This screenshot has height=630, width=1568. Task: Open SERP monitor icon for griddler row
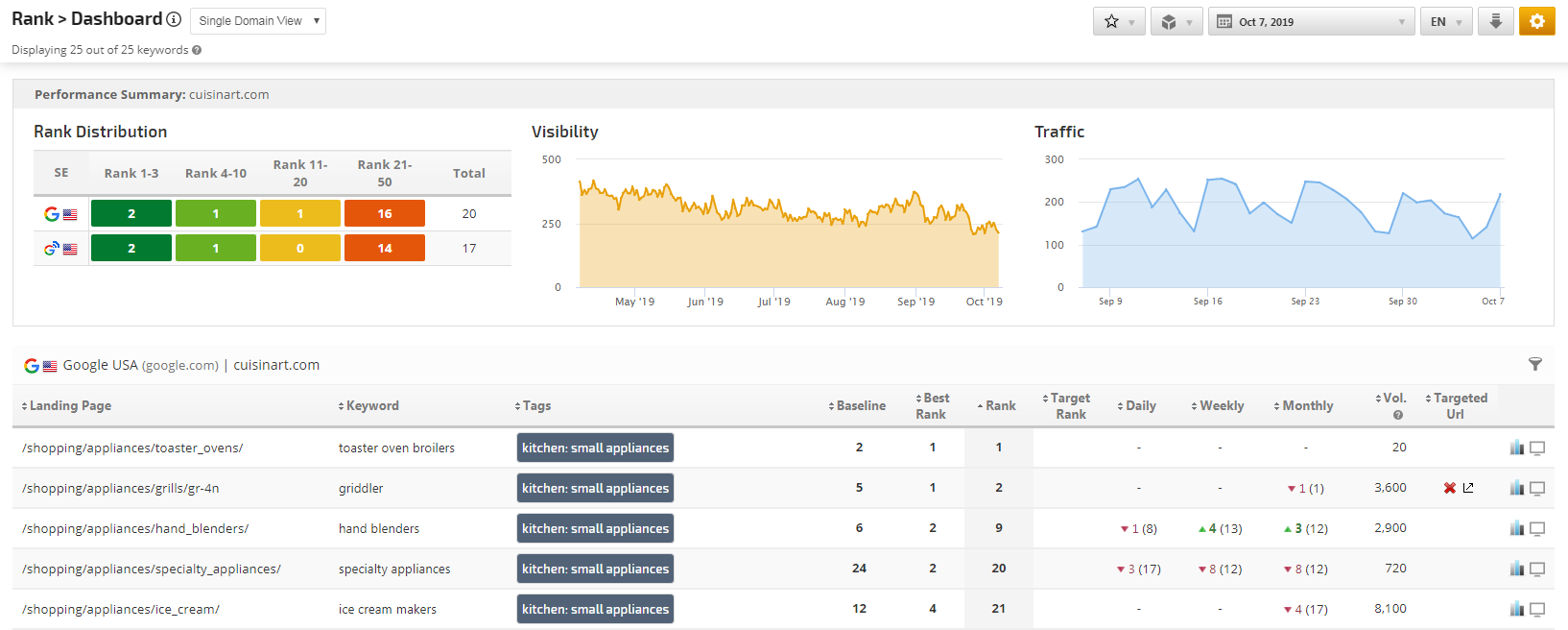point(1537,489)
